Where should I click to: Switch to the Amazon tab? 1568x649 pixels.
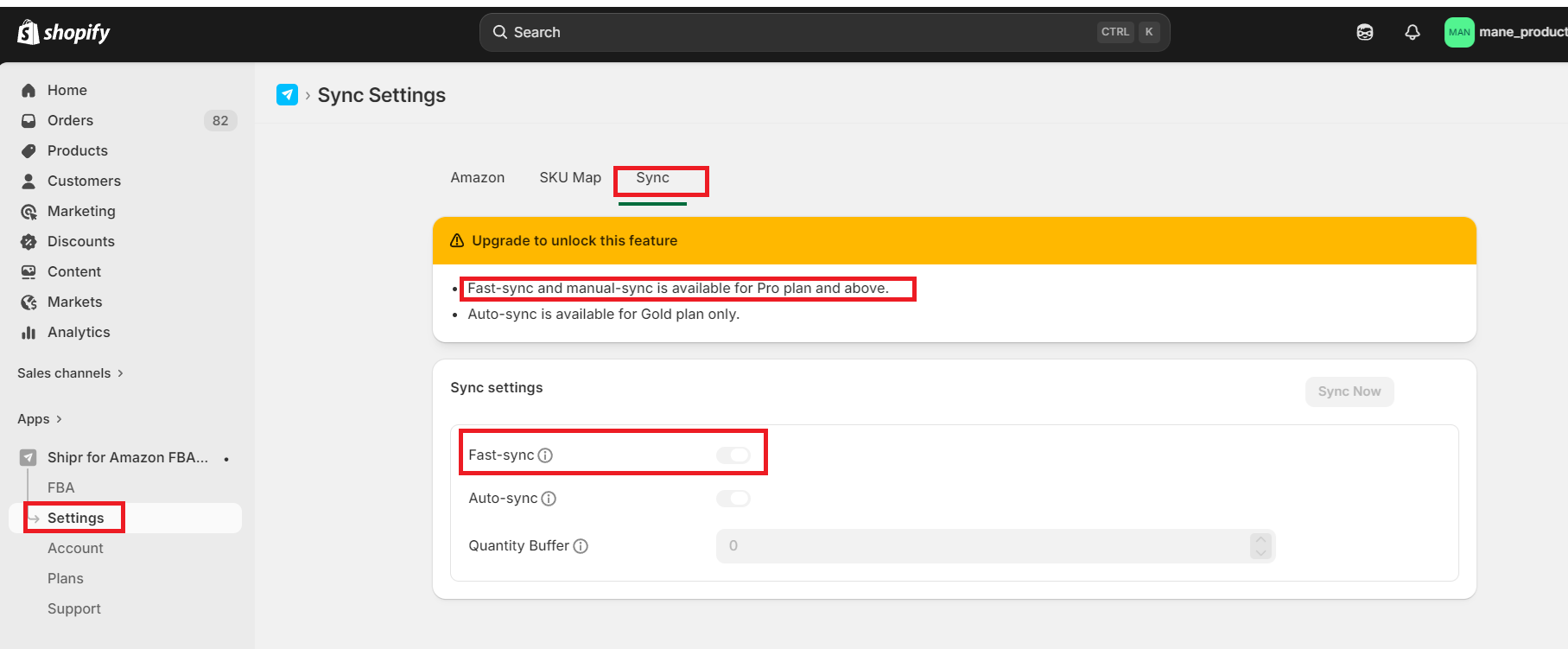477,178
